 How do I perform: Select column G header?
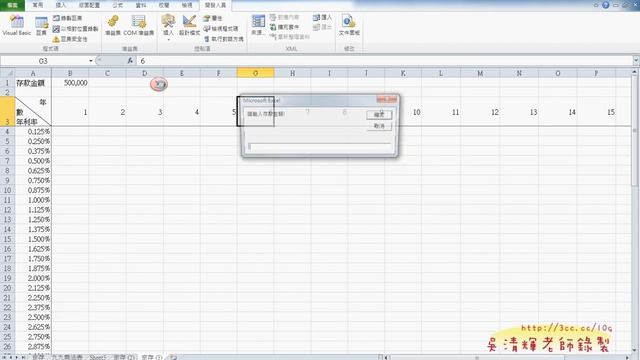pyautogui.click(x=256, y=73)
